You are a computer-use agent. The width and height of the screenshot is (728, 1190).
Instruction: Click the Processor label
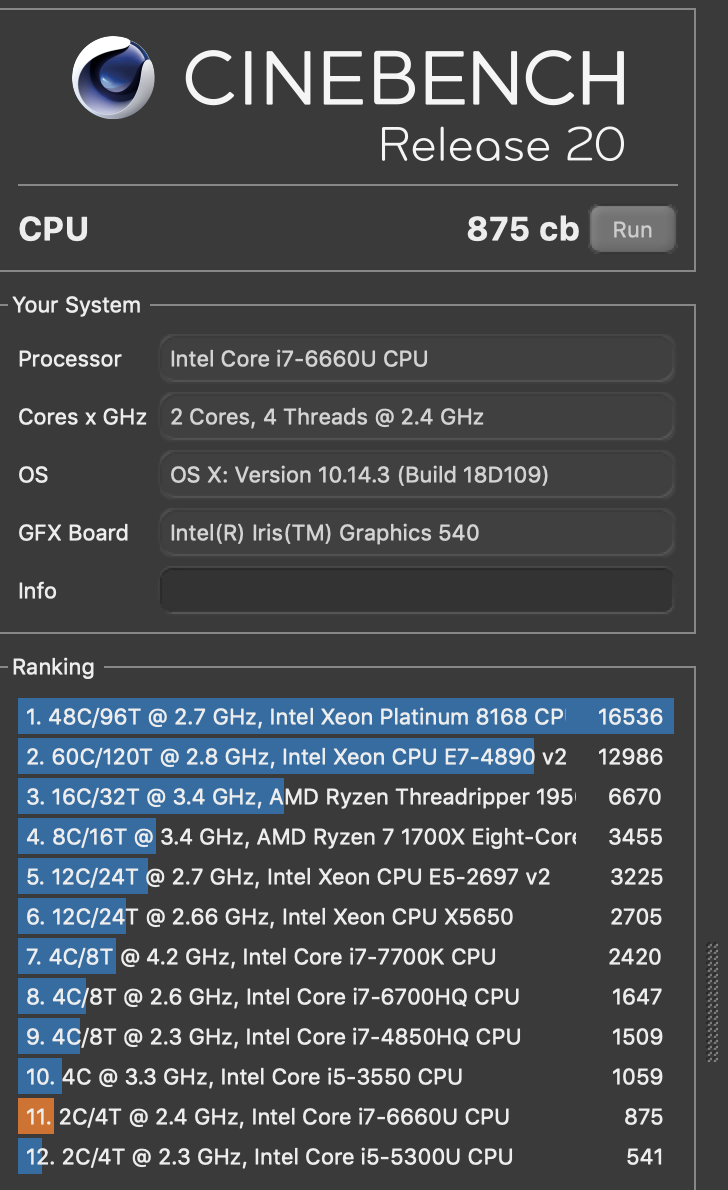(70, 359)
